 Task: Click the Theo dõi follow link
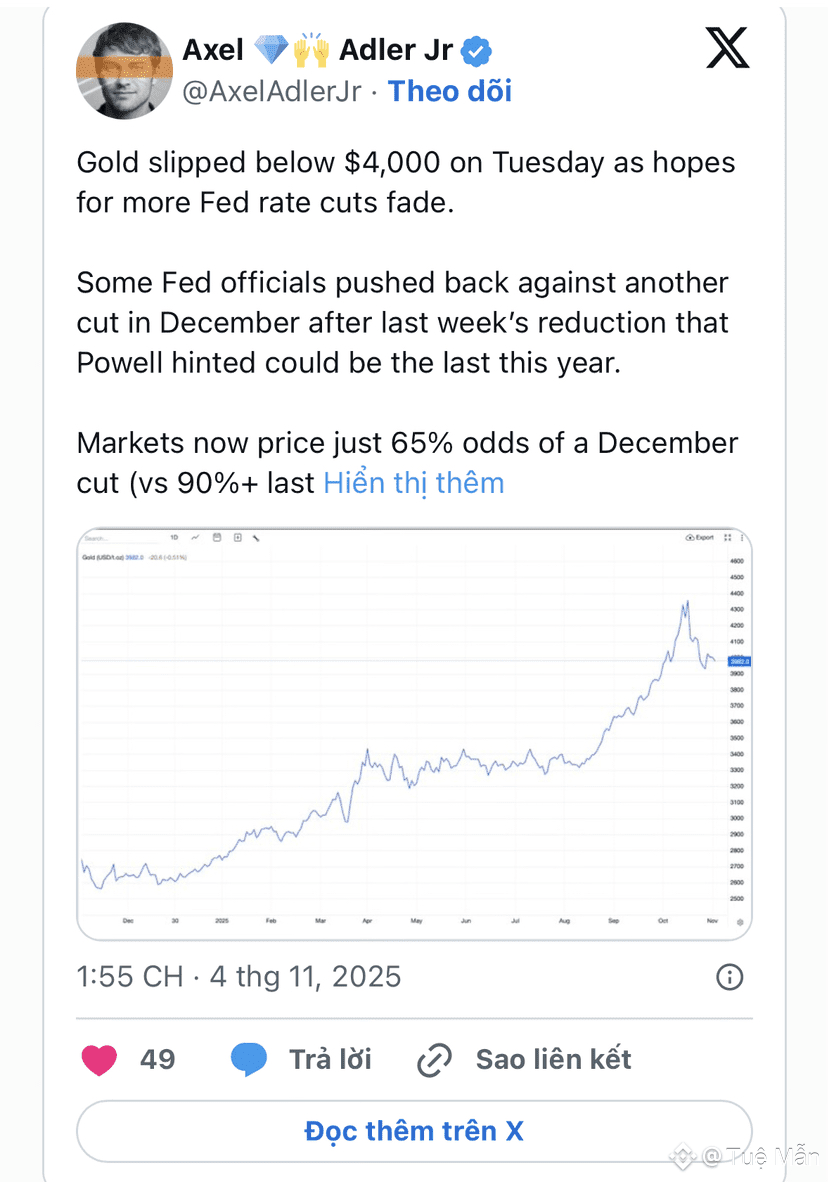click(x=449, y=92)
